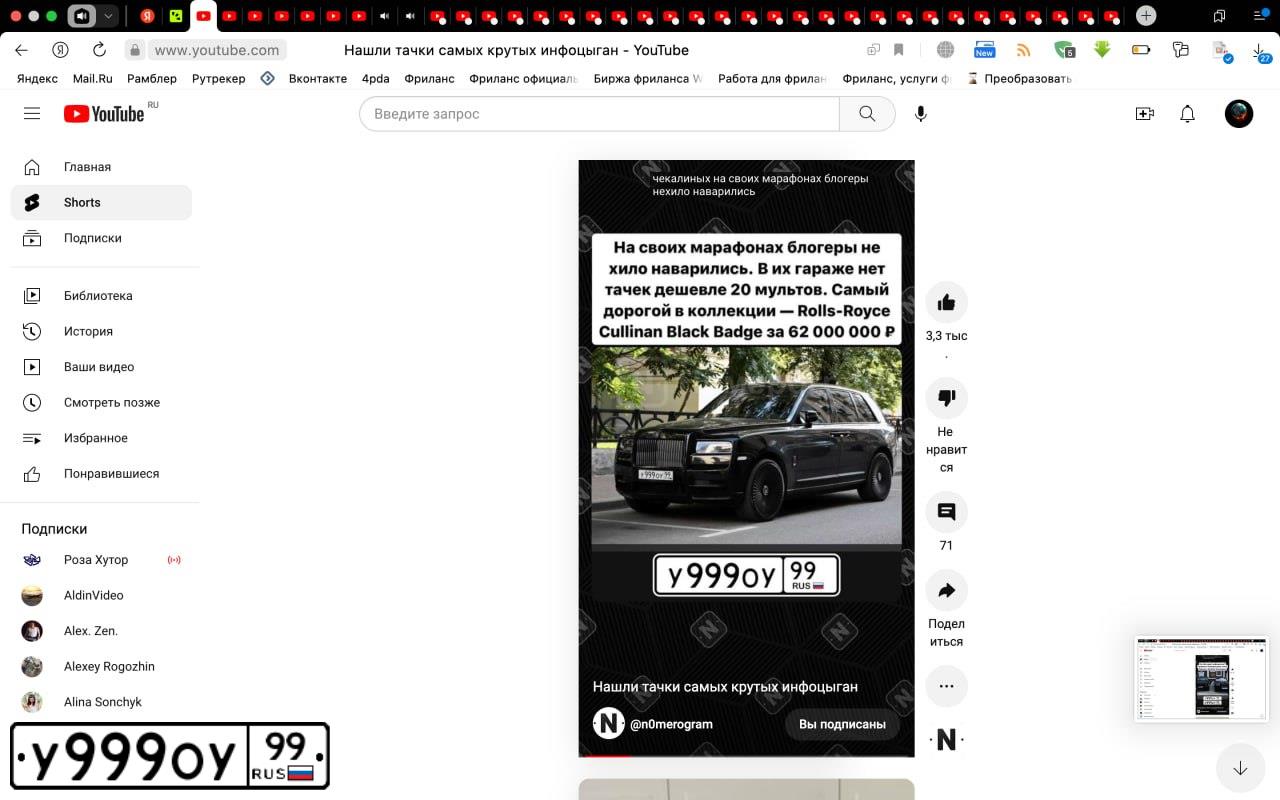Screen dimensions: 1280x800
Task: Open Подписки in the sidebar
Action: pos(100,238)
